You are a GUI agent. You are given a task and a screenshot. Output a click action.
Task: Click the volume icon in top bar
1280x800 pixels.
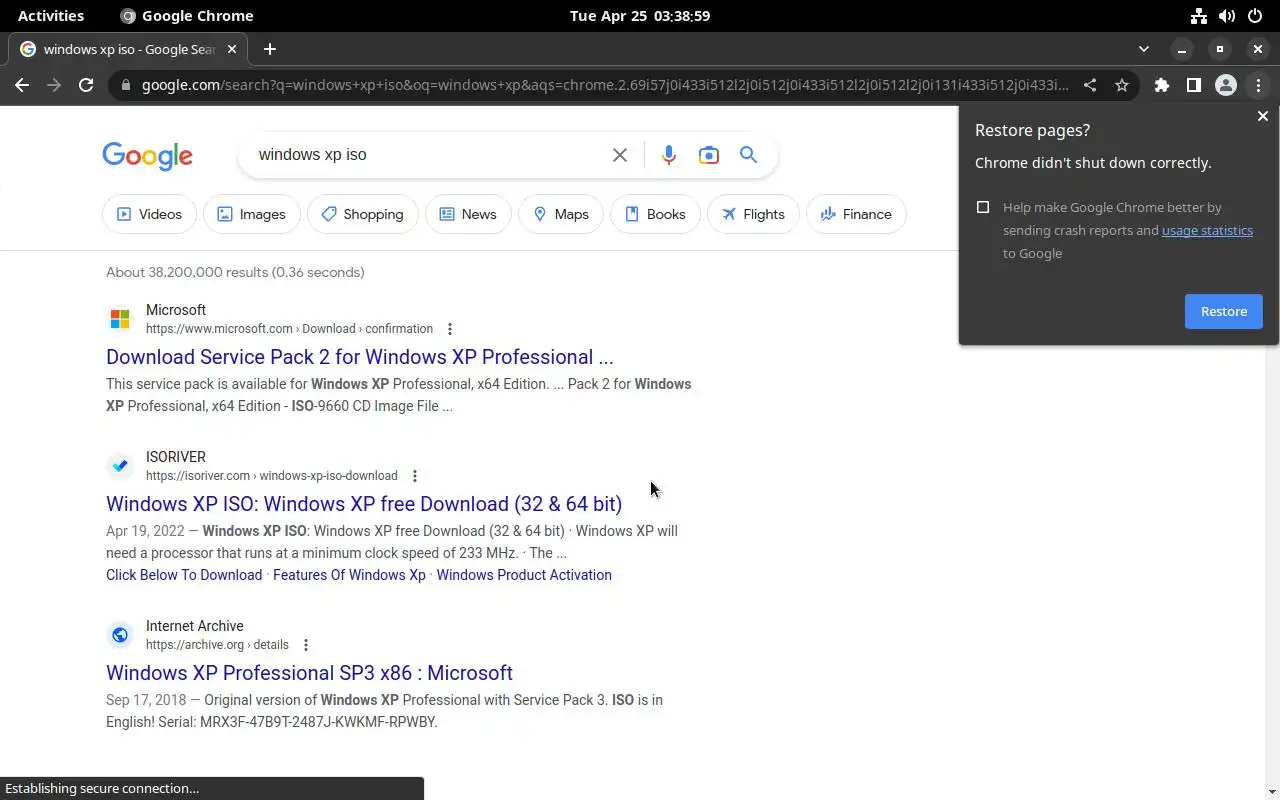(x=1226, y=16)
